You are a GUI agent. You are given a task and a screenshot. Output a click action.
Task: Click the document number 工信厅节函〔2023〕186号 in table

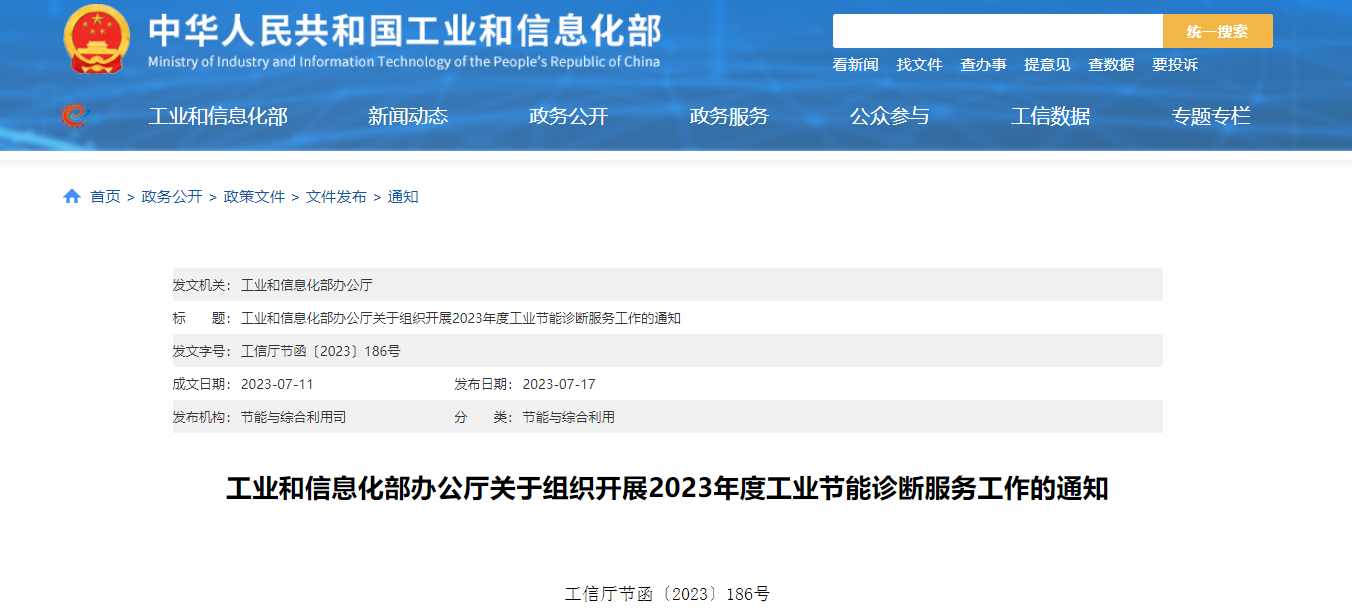(321, 351)
